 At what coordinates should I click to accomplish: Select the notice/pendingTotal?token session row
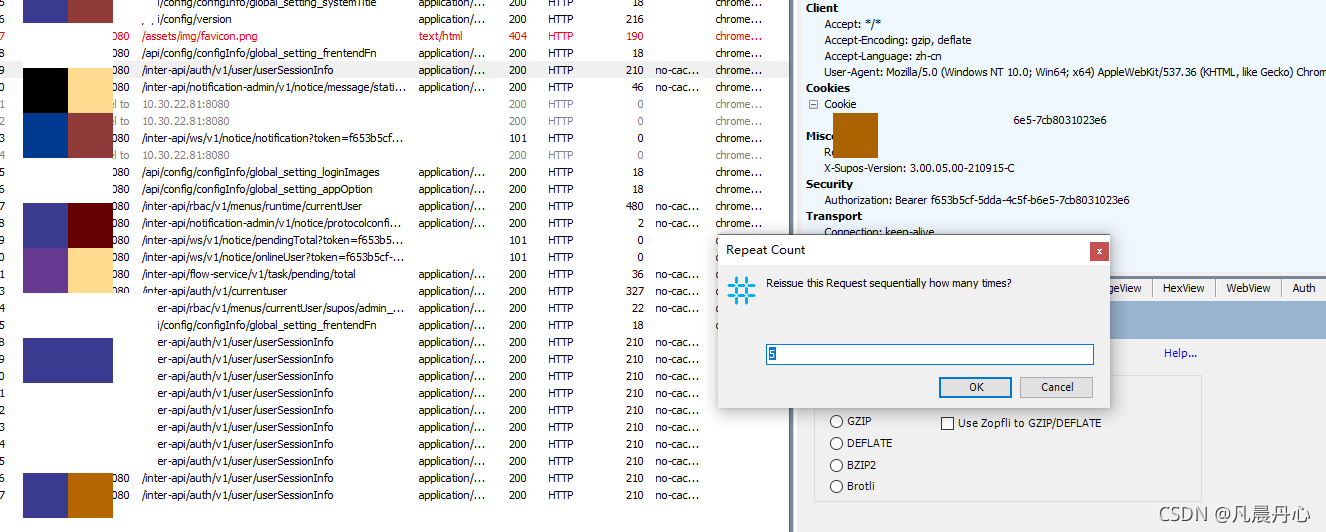pos(395,240)
